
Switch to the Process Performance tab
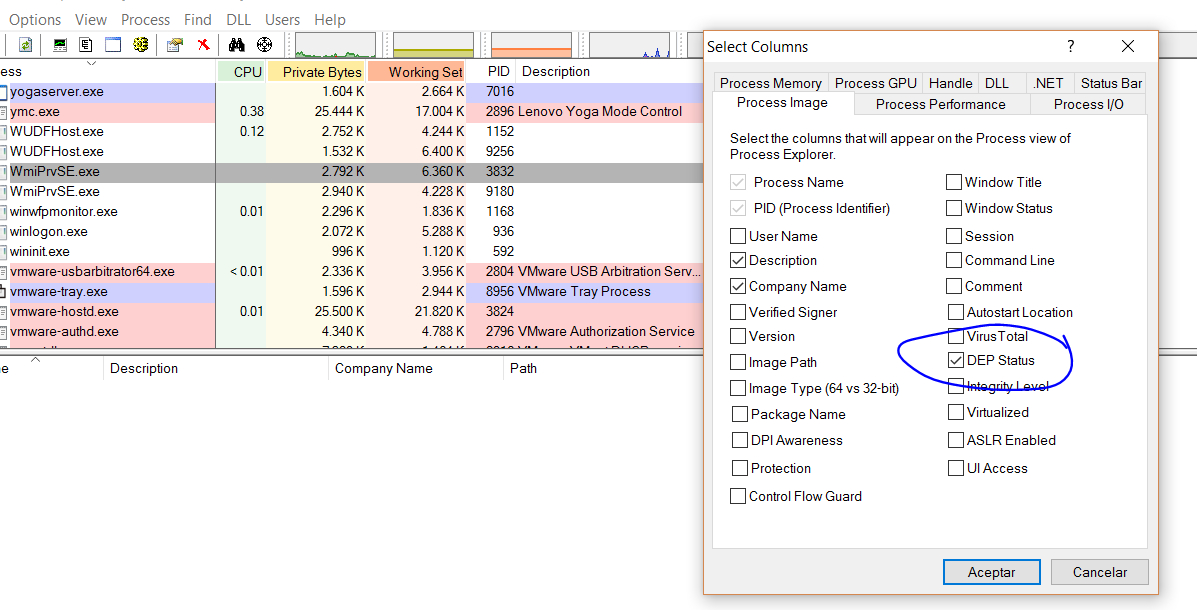point(940,104)
